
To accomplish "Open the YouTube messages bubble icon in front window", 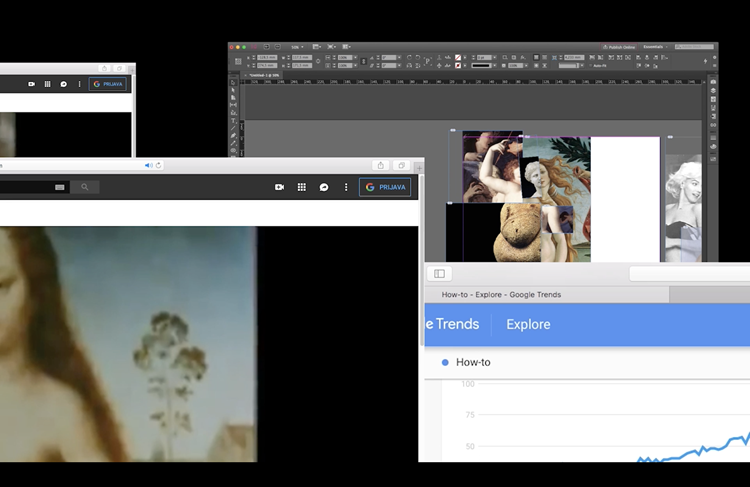I will [324, 187].
